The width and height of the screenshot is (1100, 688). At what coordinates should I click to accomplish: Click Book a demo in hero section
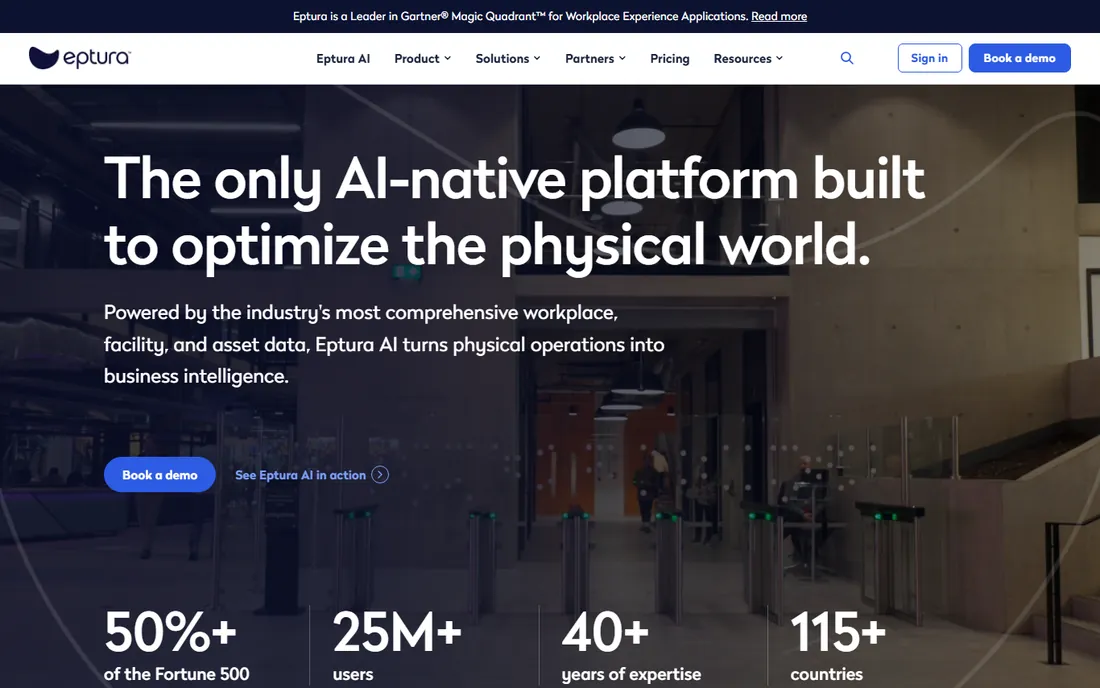pyautogui.click(x=159, y=475)
